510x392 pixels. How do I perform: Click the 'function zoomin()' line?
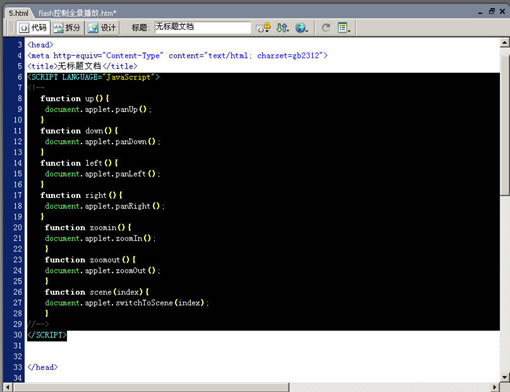click(88, 228)
